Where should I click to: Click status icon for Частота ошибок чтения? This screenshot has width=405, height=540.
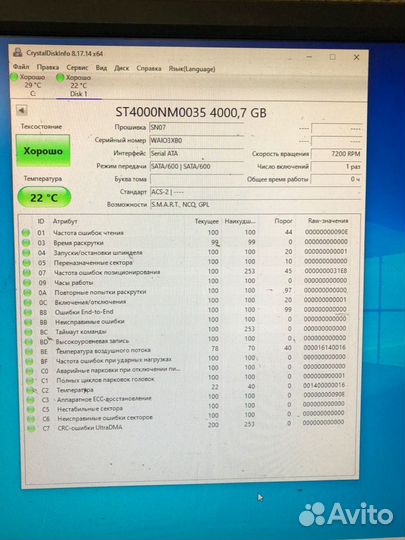pyautogui.click(x=26, y=233)
